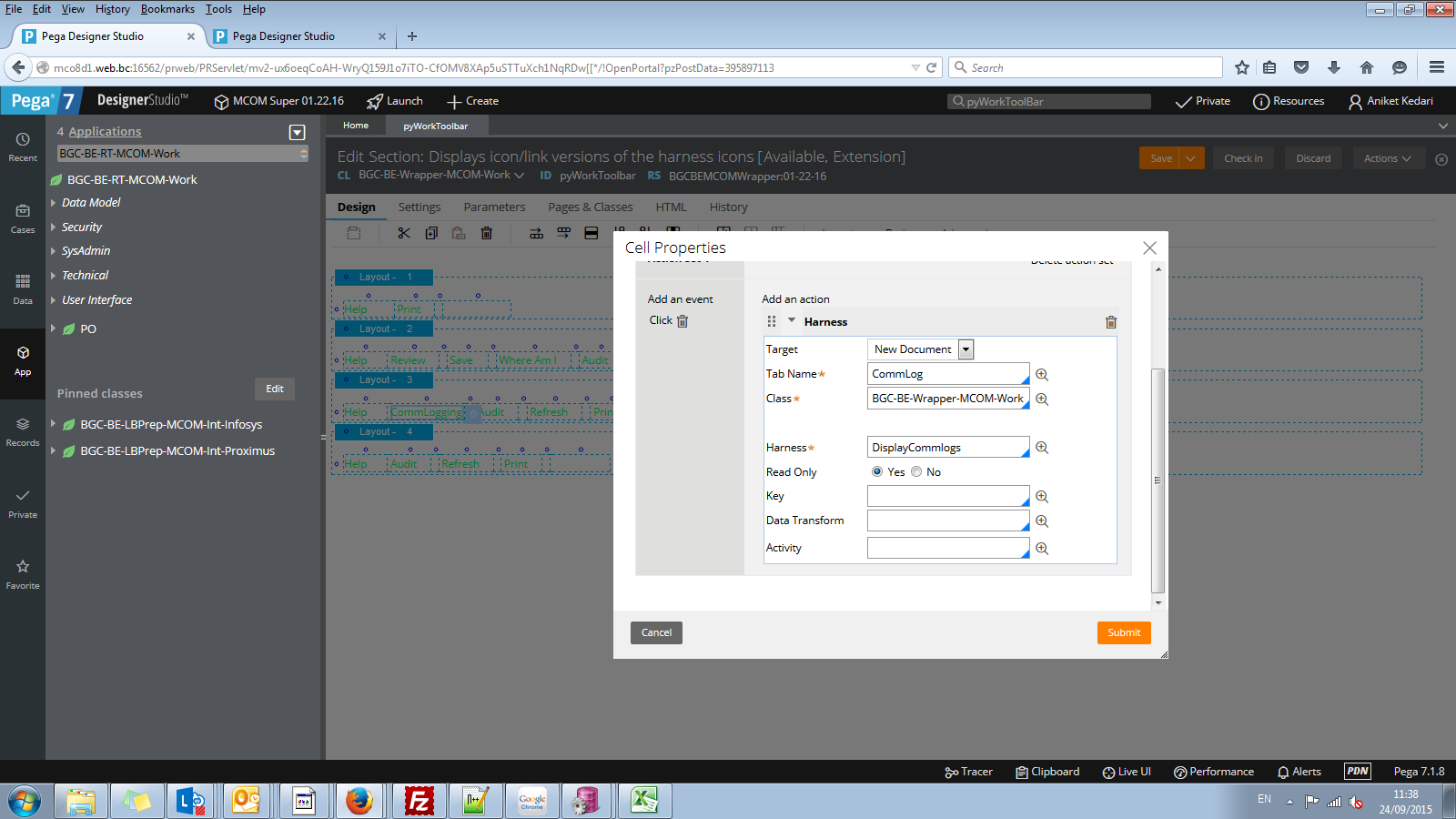Expand the User Interface tree node
Screen dimensions: 1456x819
click(53, 300)
